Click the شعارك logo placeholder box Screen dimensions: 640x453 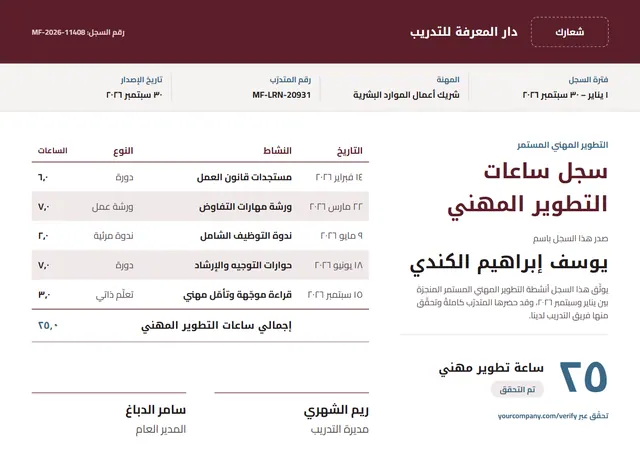[x=570, y=32]
